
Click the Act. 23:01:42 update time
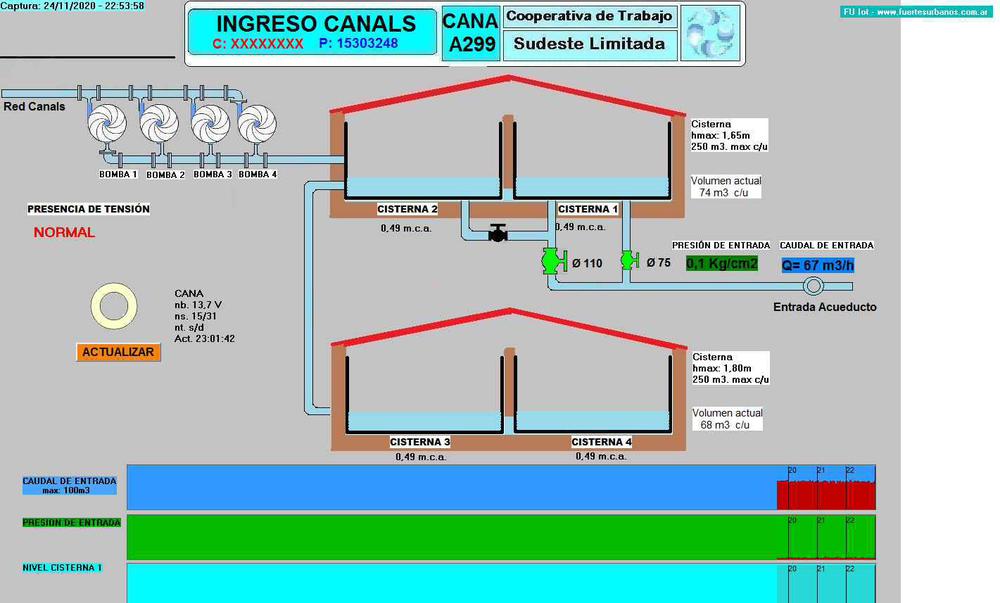pyautogui.click(x=205, y=339)
